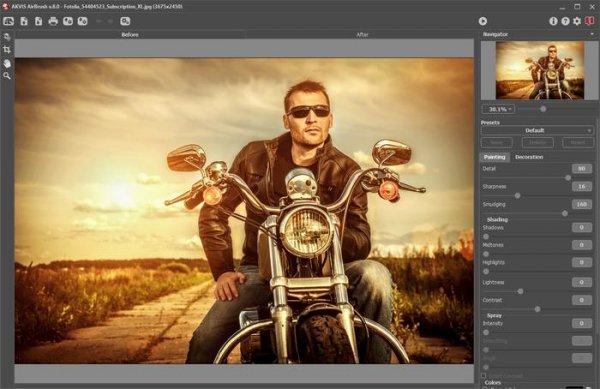Screen dimensions: 600x389
Task: Click the redo arrow in the toolbar
Action: [x=110, y=21]
